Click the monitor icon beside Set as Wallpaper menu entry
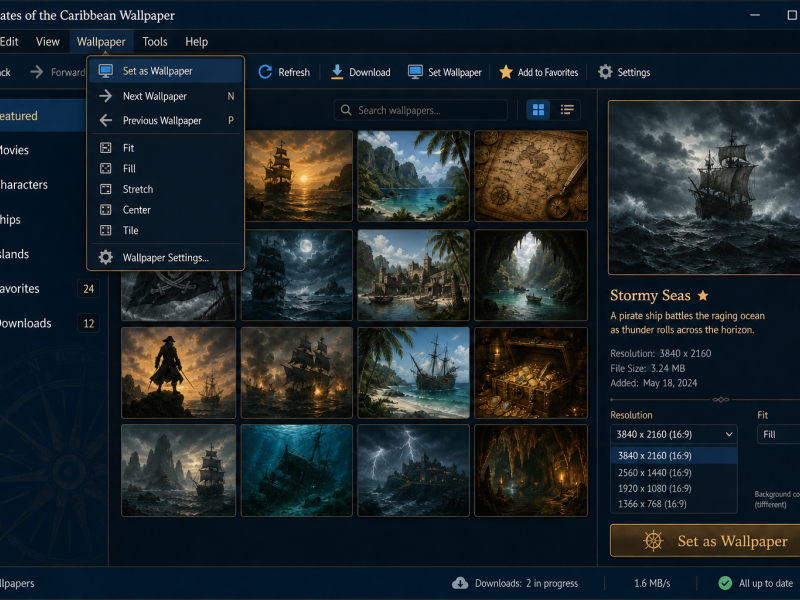Image resolution: width=800 pixels, height=600 pixels. [106, 71]
